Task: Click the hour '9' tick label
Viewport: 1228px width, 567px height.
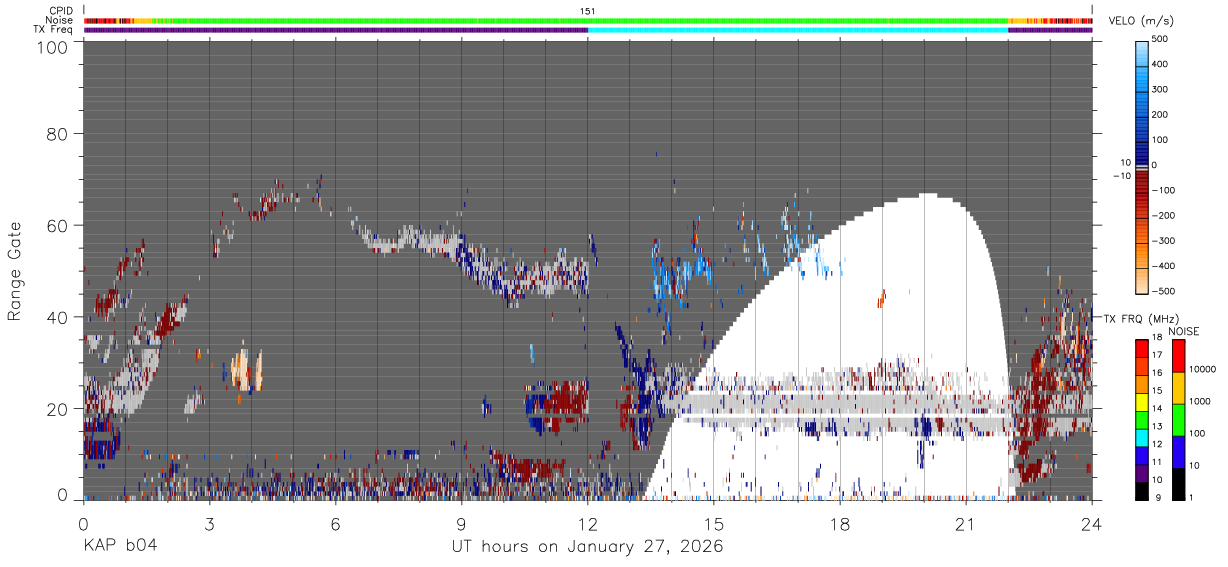Action: pos(462,523)
